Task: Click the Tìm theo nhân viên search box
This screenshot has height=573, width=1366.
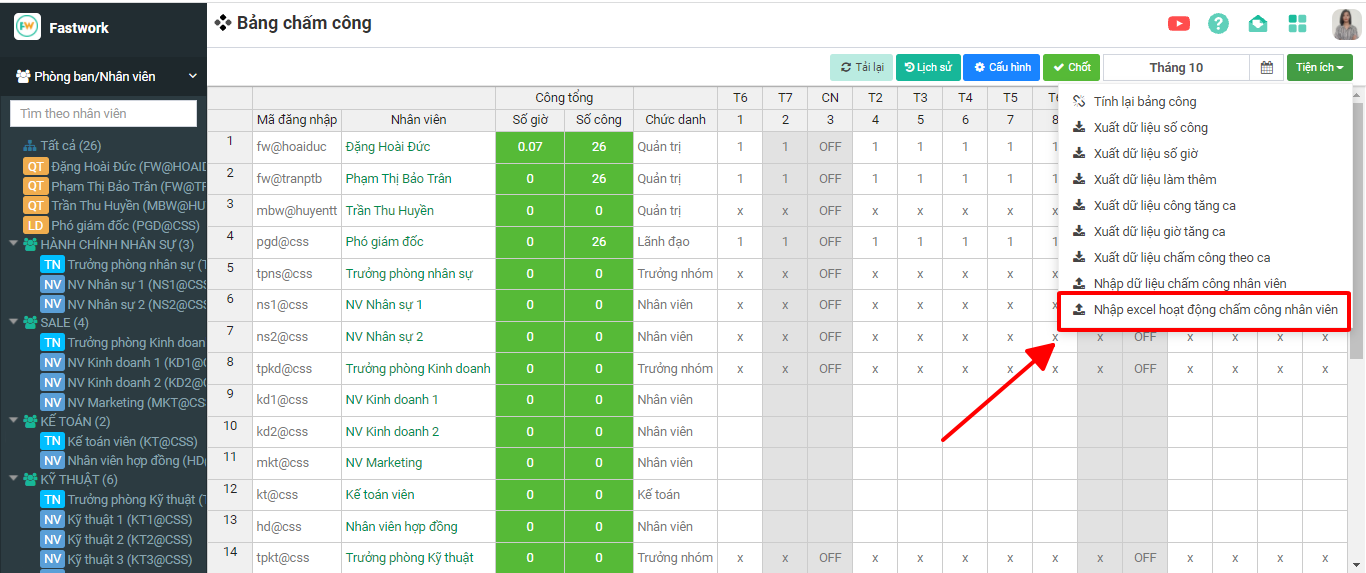Action: click(x=103, y=114)
